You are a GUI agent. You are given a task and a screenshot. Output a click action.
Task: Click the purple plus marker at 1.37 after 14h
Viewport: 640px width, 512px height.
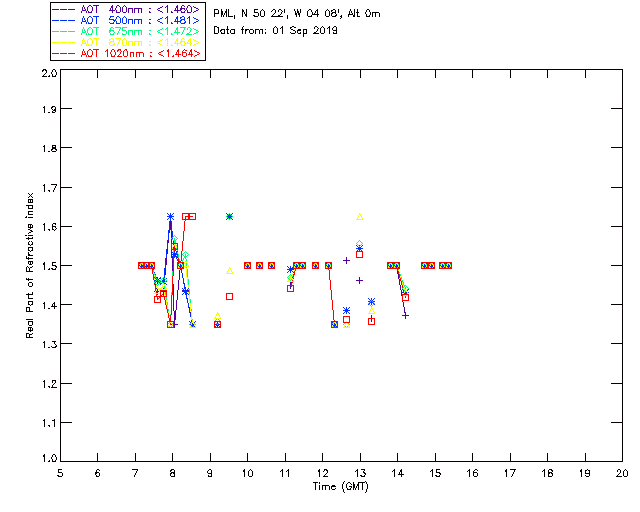(405, 316)
